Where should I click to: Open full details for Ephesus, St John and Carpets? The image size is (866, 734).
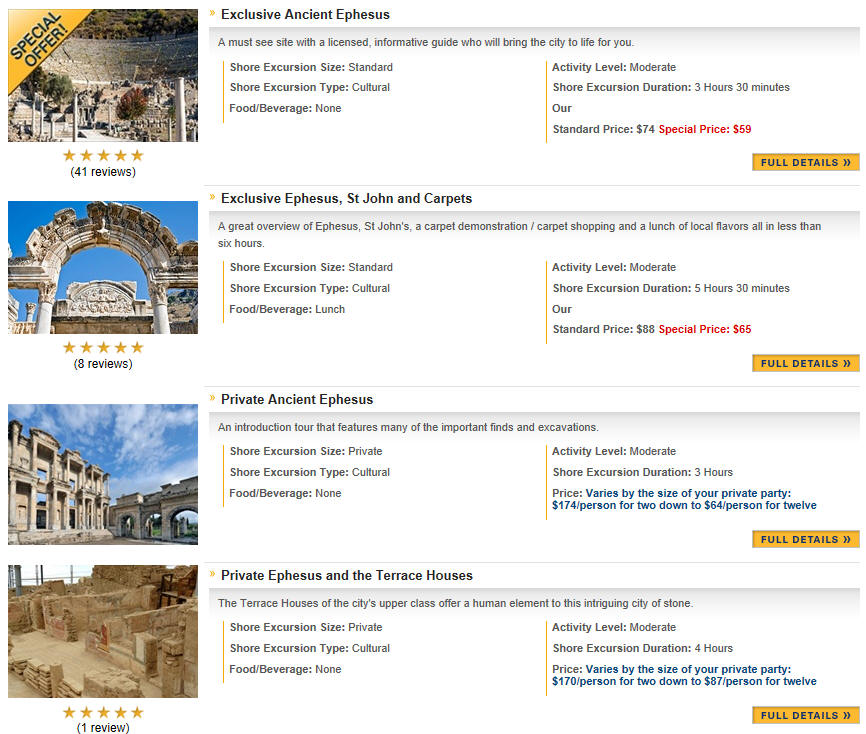click(x=806, y=363)
